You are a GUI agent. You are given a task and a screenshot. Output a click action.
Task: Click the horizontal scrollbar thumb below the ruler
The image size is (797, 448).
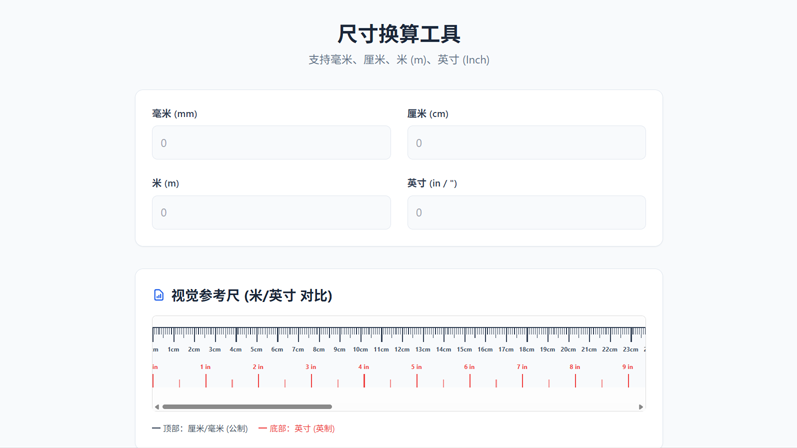point(247,407)
